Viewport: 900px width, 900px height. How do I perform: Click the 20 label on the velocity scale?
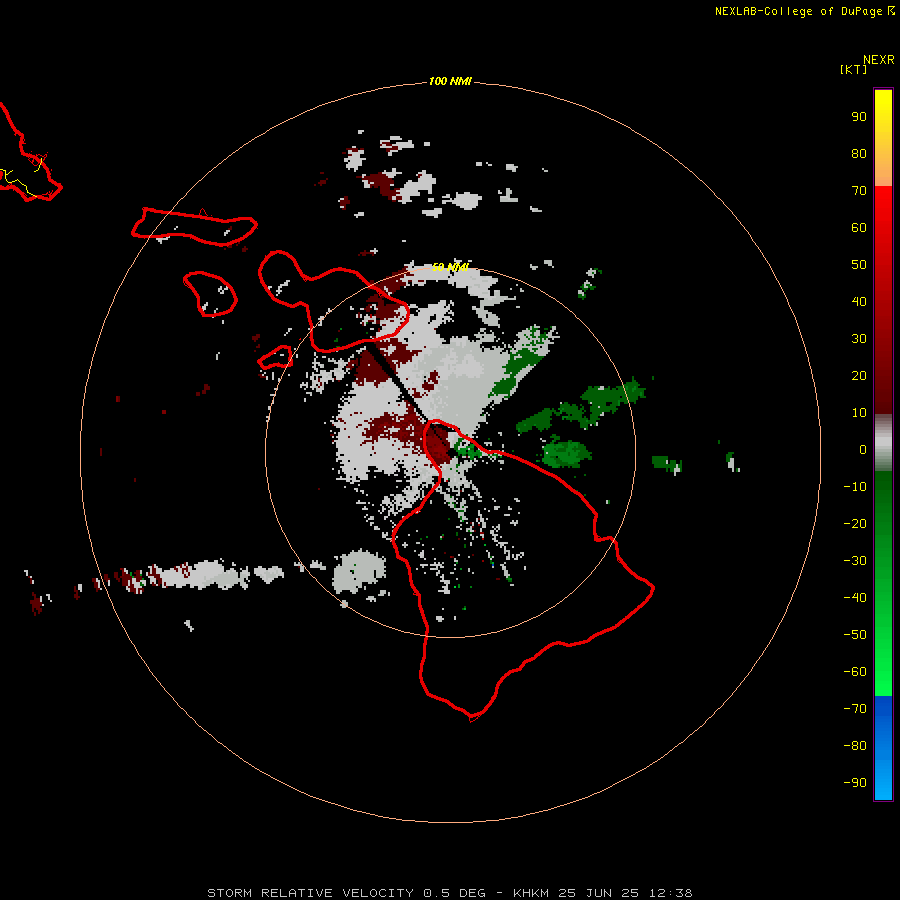[x=859, y=375]
